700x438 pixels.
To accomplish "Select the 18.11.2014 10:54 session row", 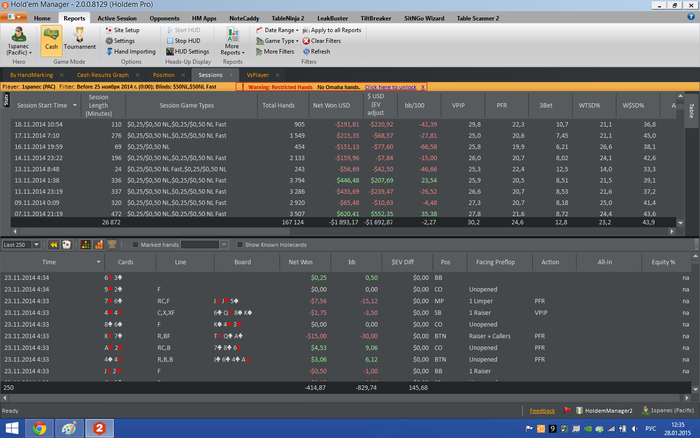I will coord(343,125).
